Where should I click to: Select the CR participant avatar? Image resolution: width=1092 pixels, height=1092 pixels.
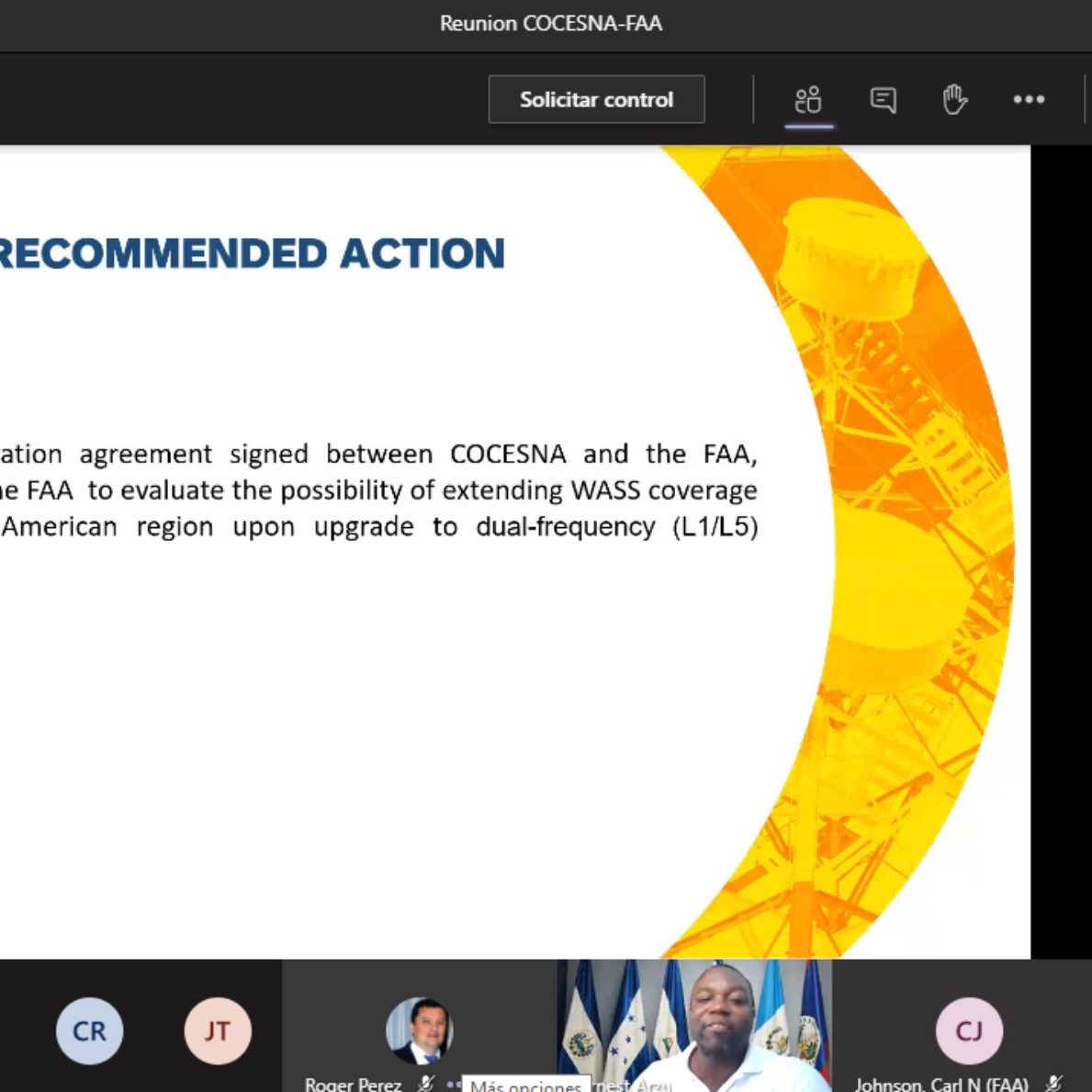[x=89, y=1030]
